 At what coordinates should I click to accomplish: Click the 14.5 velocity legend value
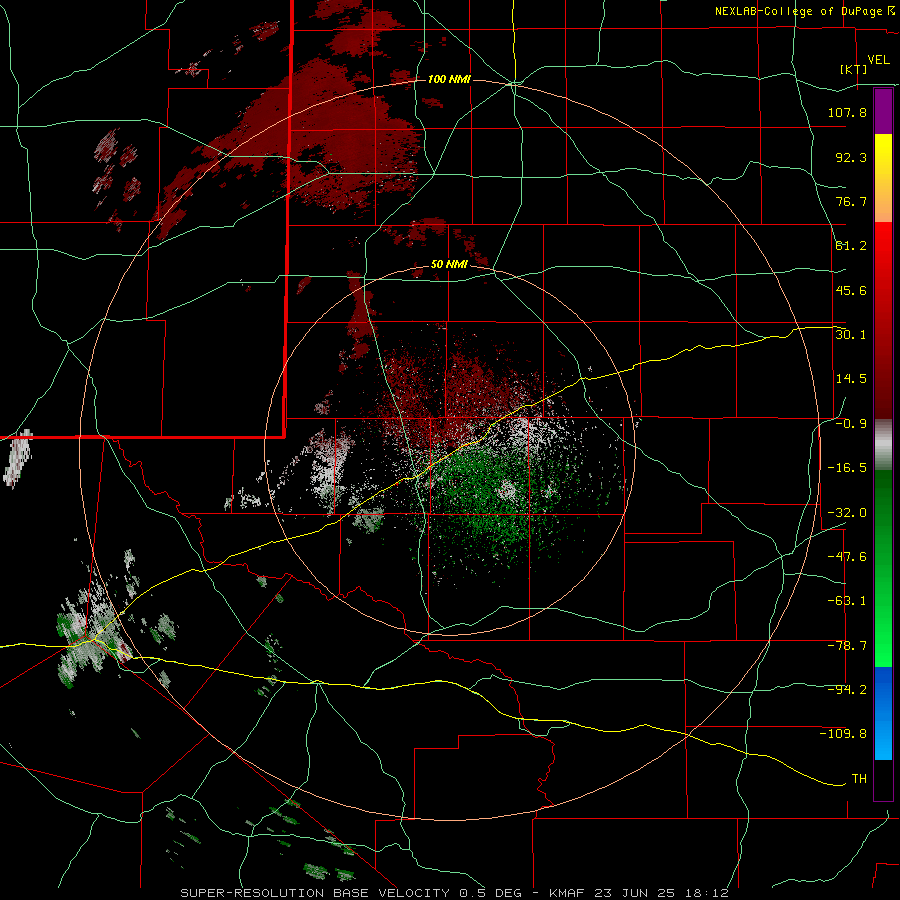pos(851,379)
